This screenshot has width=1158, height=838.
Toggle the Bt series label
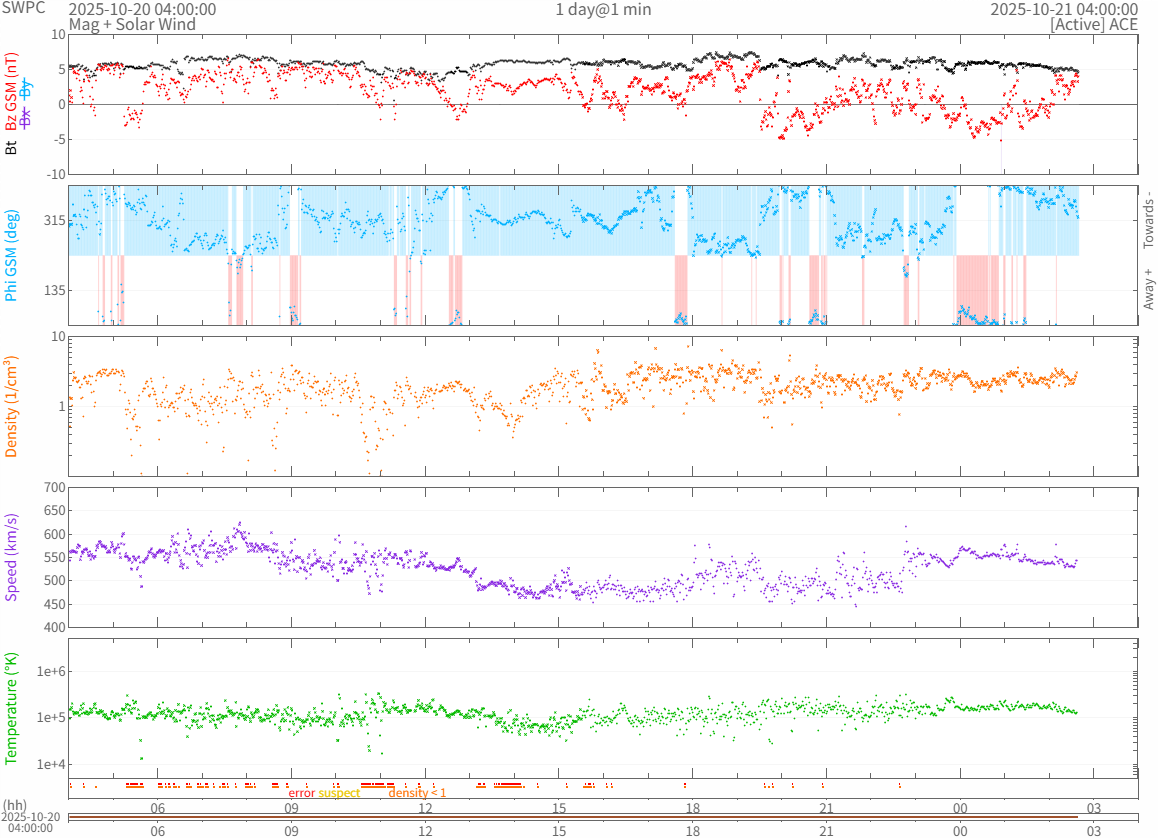pyautogui.click(x=12, y=148)
